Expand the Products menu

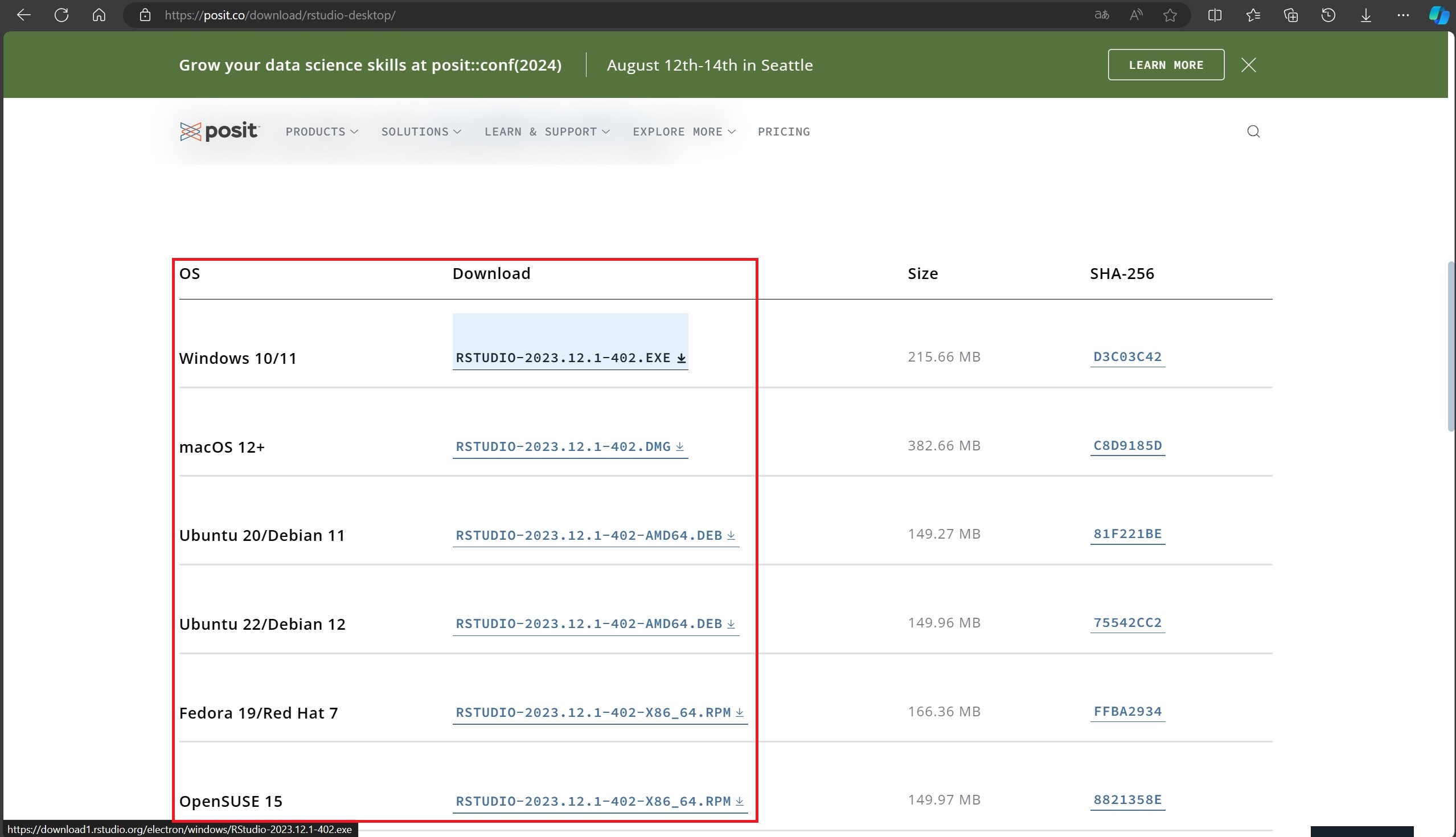(322, 132)
